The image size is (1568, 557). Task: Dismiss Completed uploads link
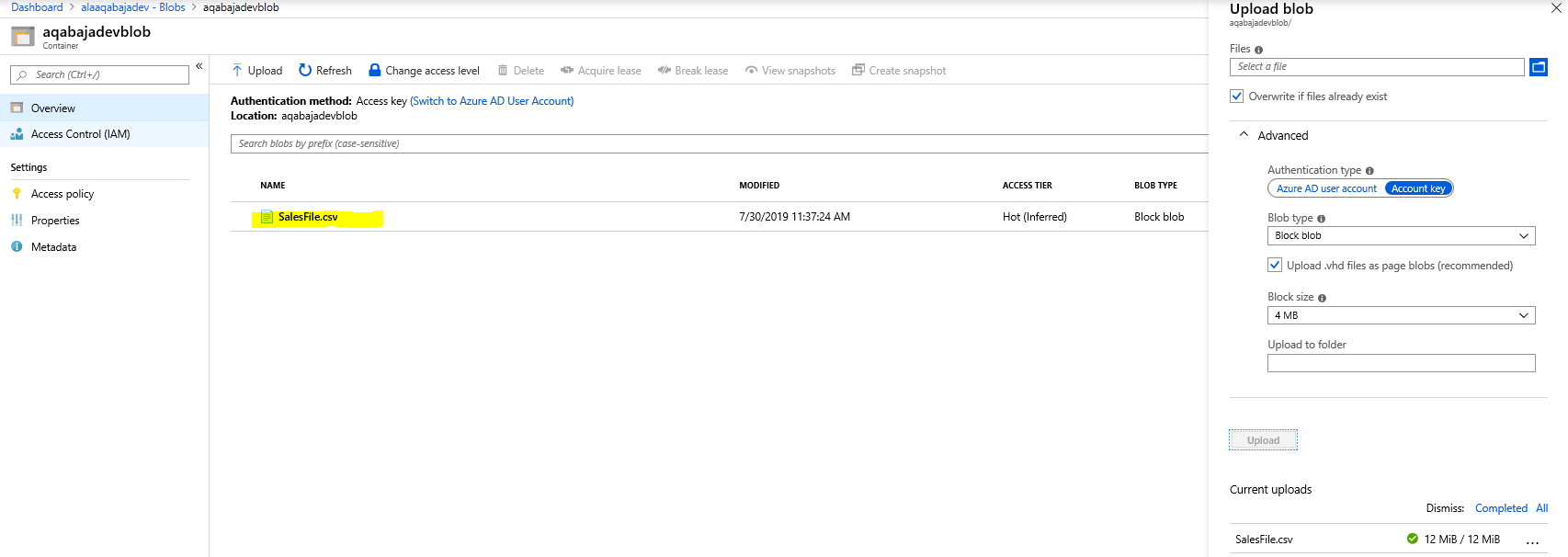pos(1500,508)
